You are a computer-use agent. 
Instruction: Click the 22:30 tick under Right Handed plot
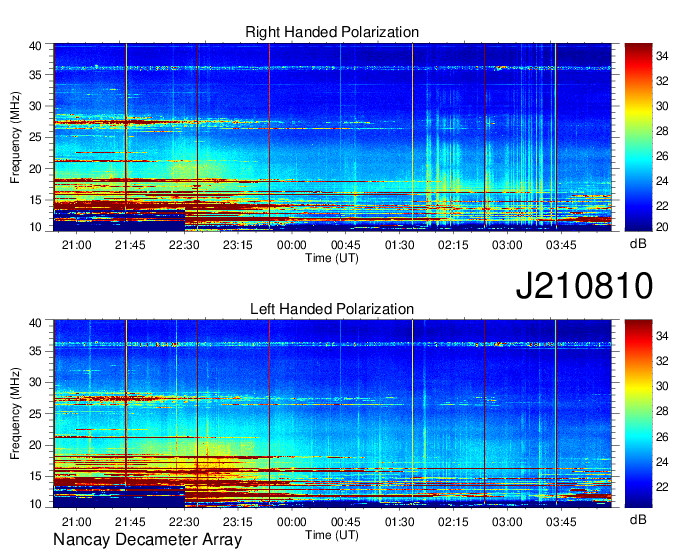tap(184, 245)
